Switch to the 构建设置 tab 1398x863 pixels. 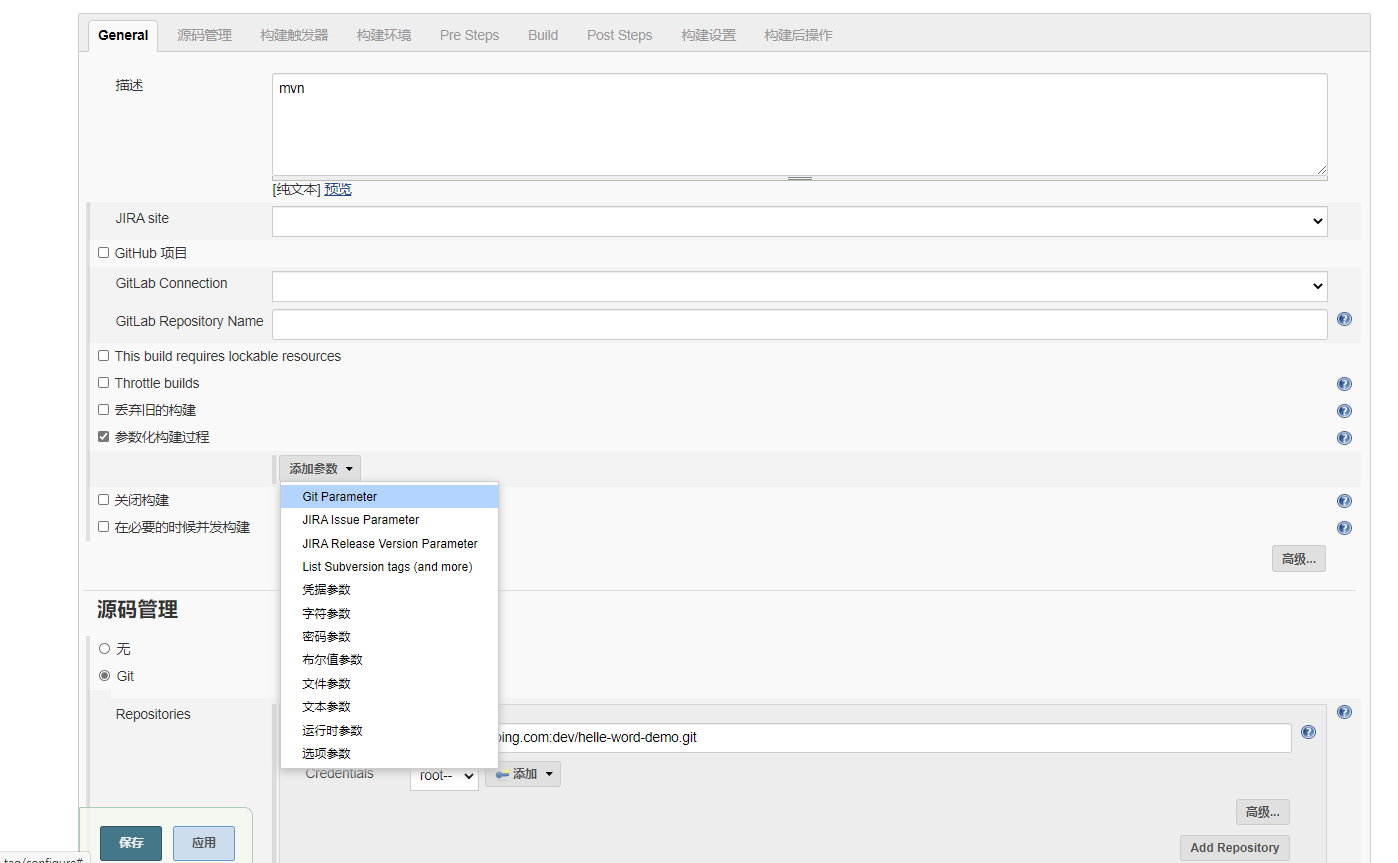click(708, 35)
